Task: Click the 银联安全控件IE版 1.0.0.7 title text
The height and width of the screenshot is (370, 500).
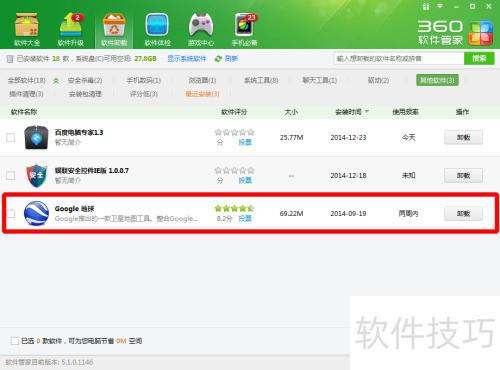Action: tap(92, 170)
